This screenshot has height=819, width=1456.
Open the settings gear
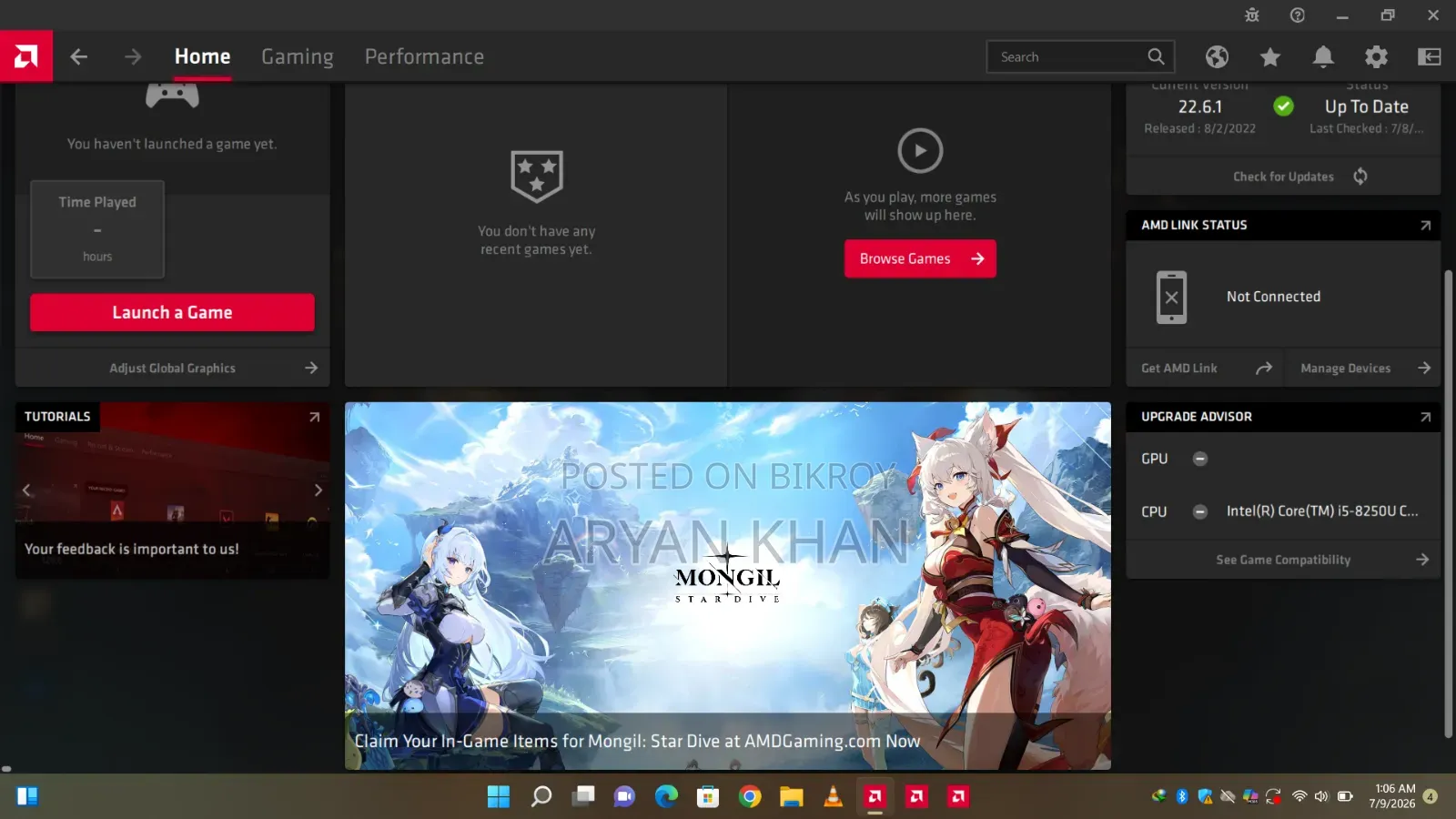pyautogui.click(x=1376, y=57)
